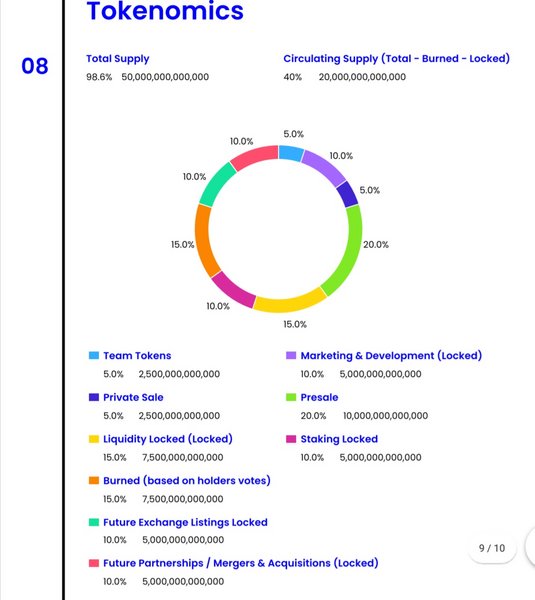This screenshot has height=600, width=535.
Task: Click the yellow 15.0% donut segment
Action: [289, 303]
